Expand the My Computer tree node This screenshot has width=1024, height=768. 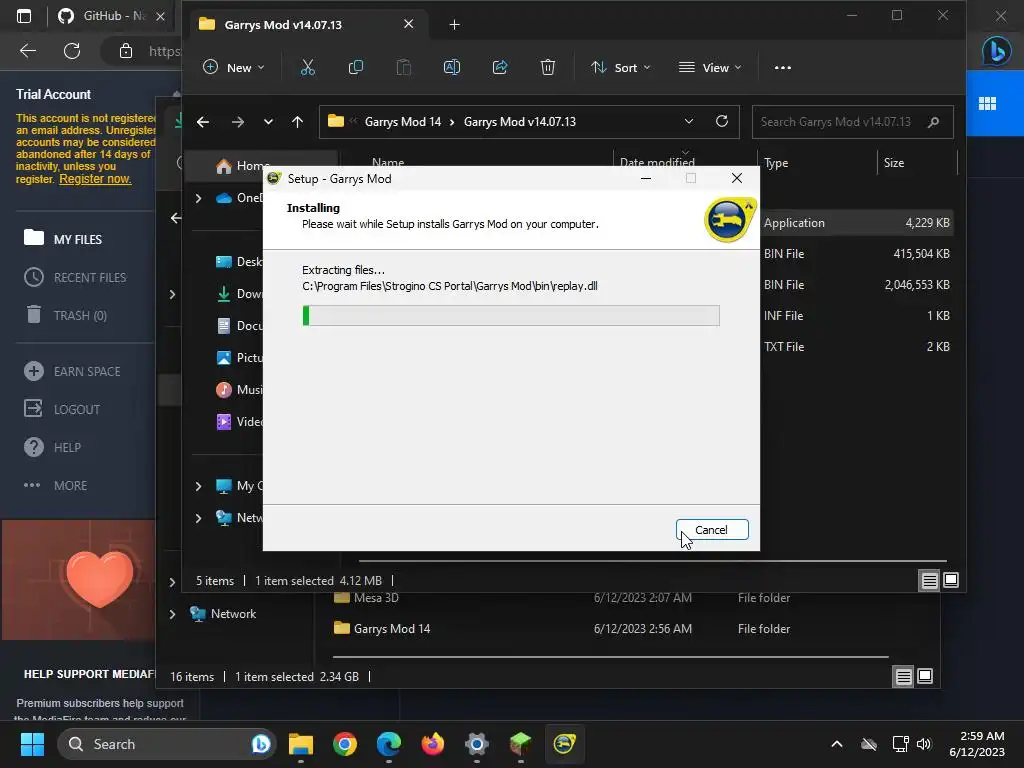(199, 486)
